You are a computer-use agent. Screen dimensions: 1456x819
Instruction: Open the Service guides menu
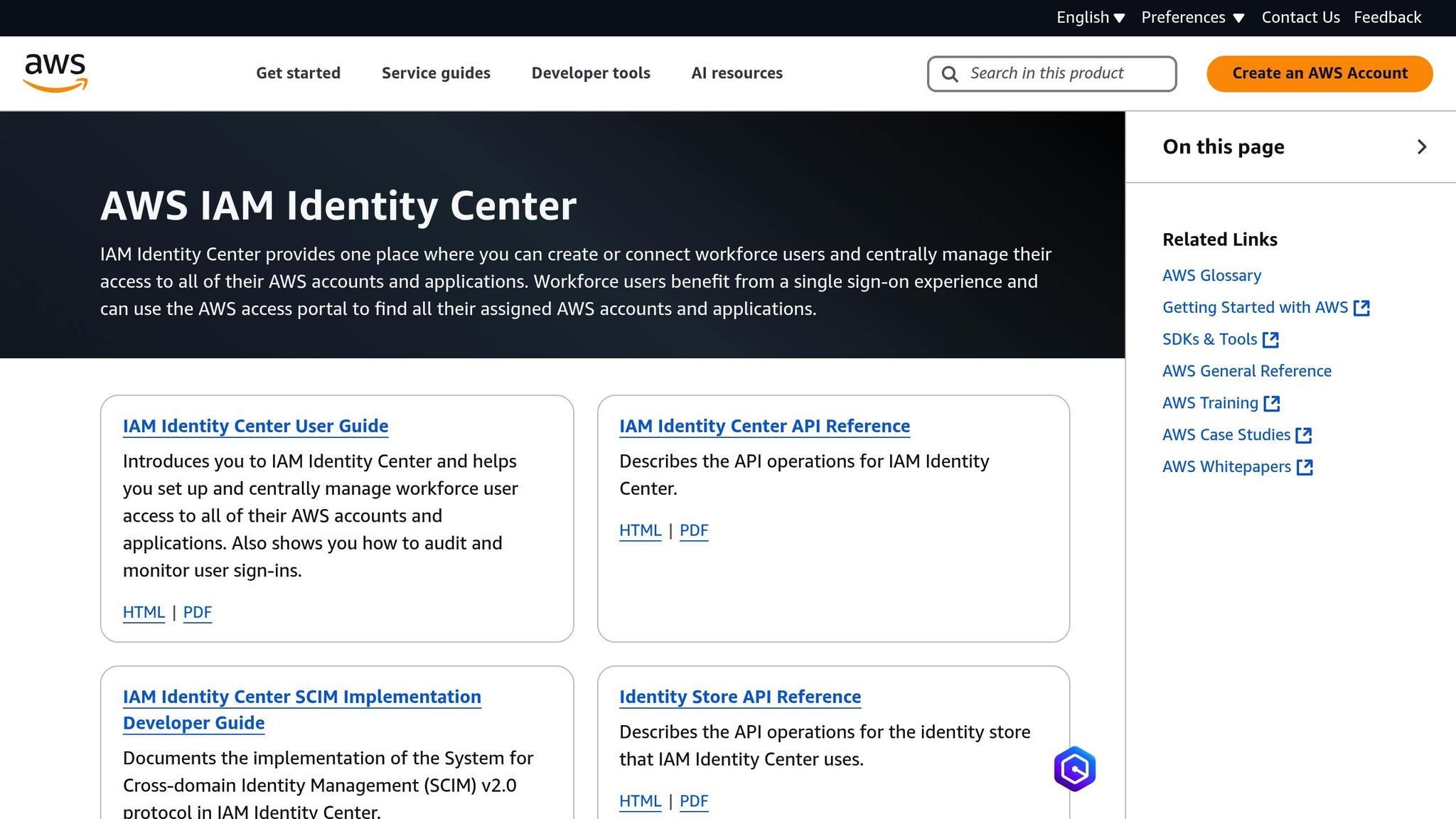(436, 73)
